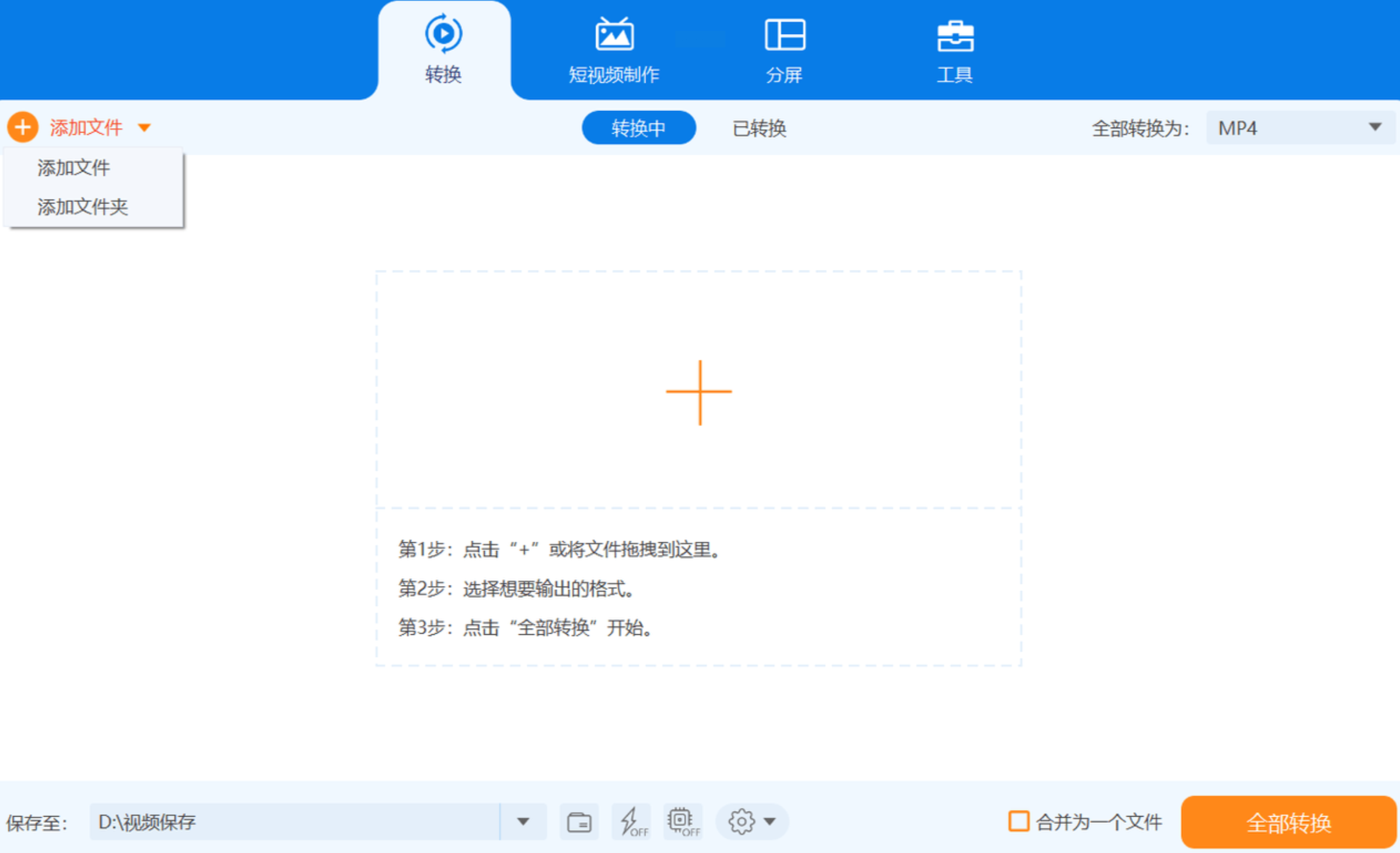This screenshot has height=853, width=1400.
Task: Toggle the lightning-bolt acceleration OFF switch
Action: pos(632,822)
